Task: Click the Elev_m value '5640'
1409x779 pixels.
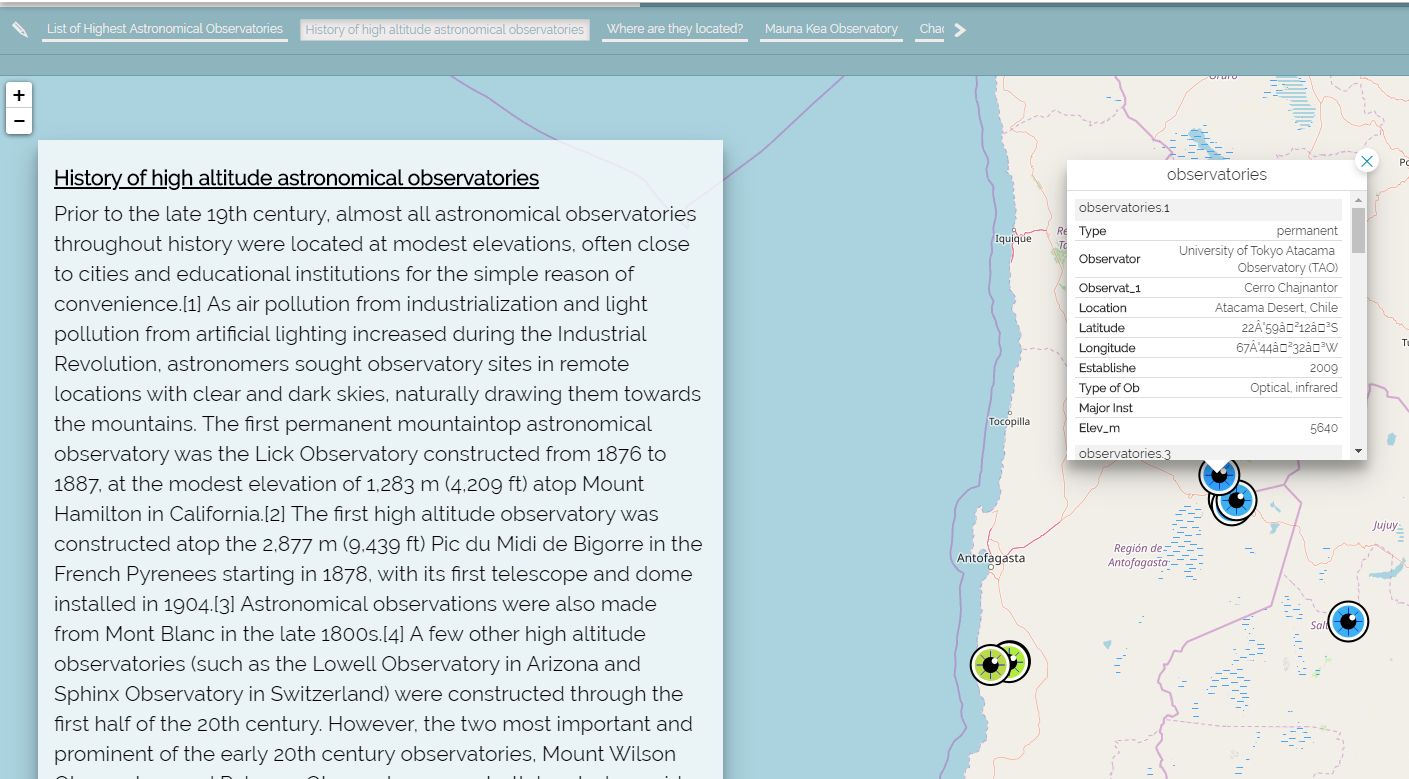Action: (1324, 428)
